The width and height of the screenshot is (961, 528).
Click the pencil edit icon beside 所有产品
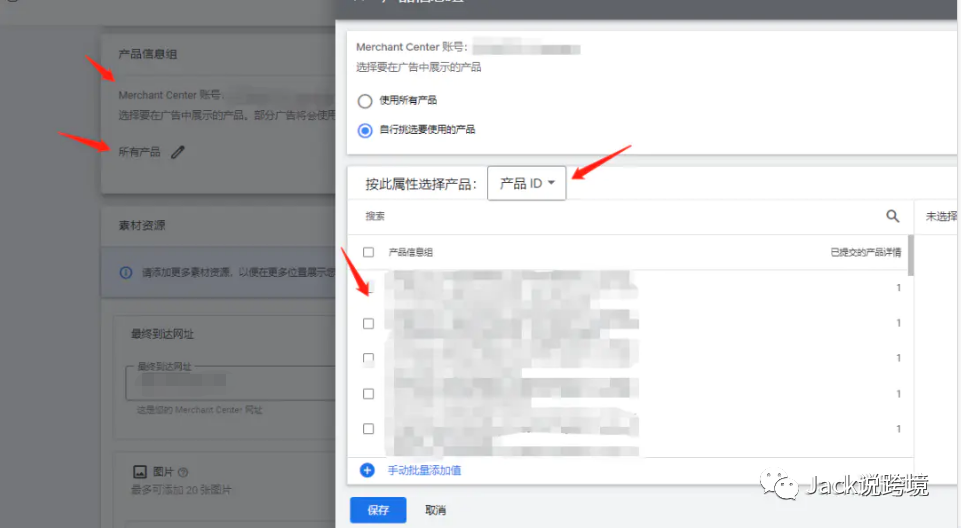pyautogui.click(x=178, y=152)
